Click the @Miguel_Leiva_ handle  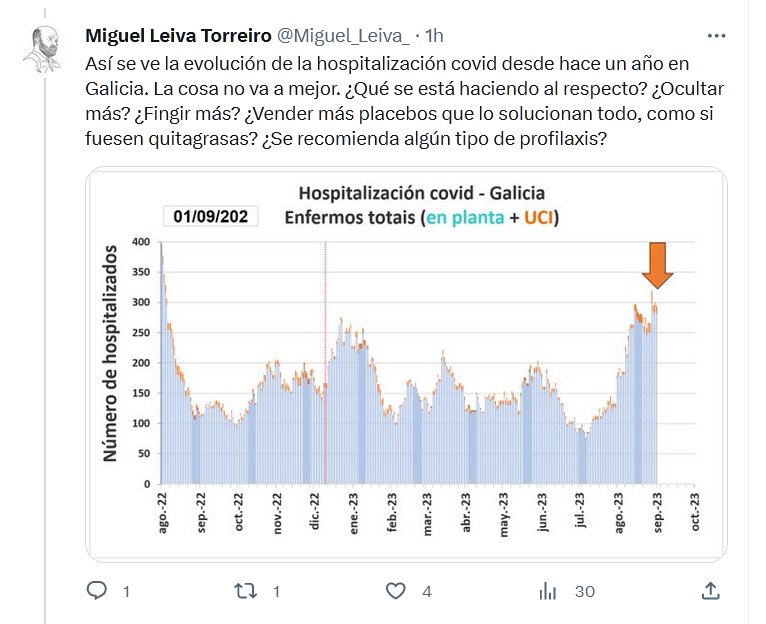(x=341, y=36)
